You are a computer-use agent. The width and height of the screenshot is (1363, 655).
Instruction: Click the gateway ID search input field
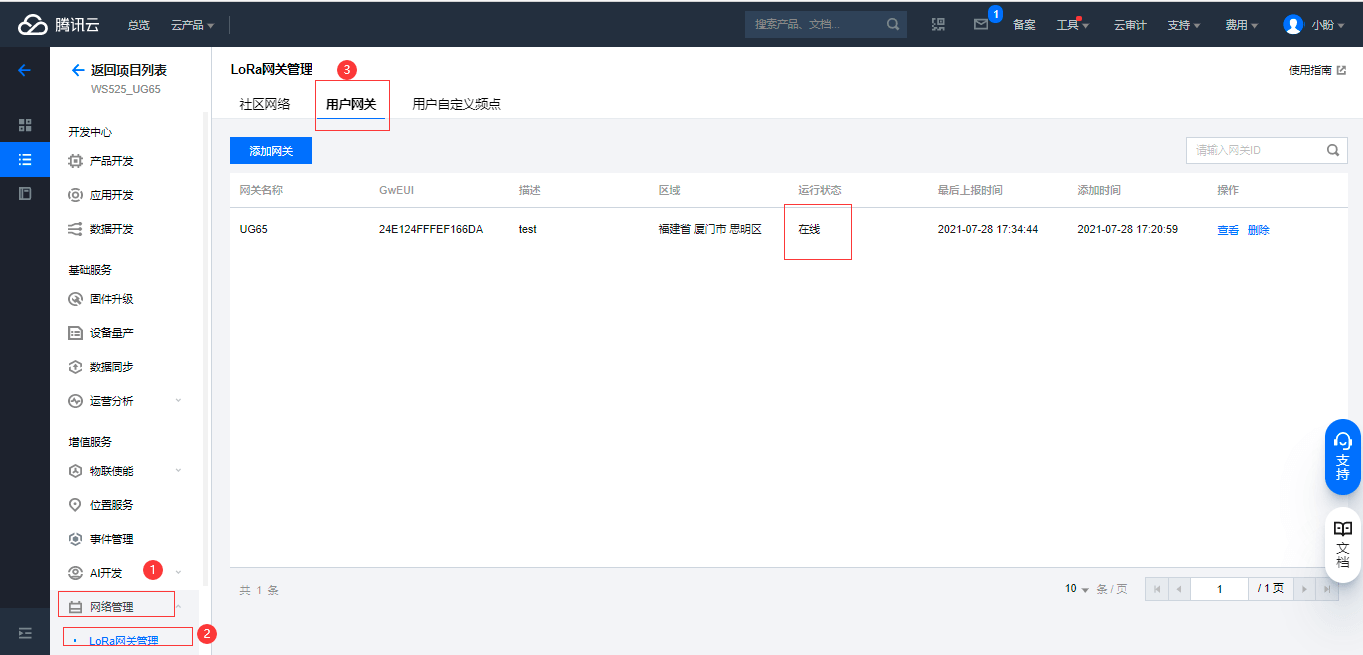pyautogui.click(x=1255, y=151)
